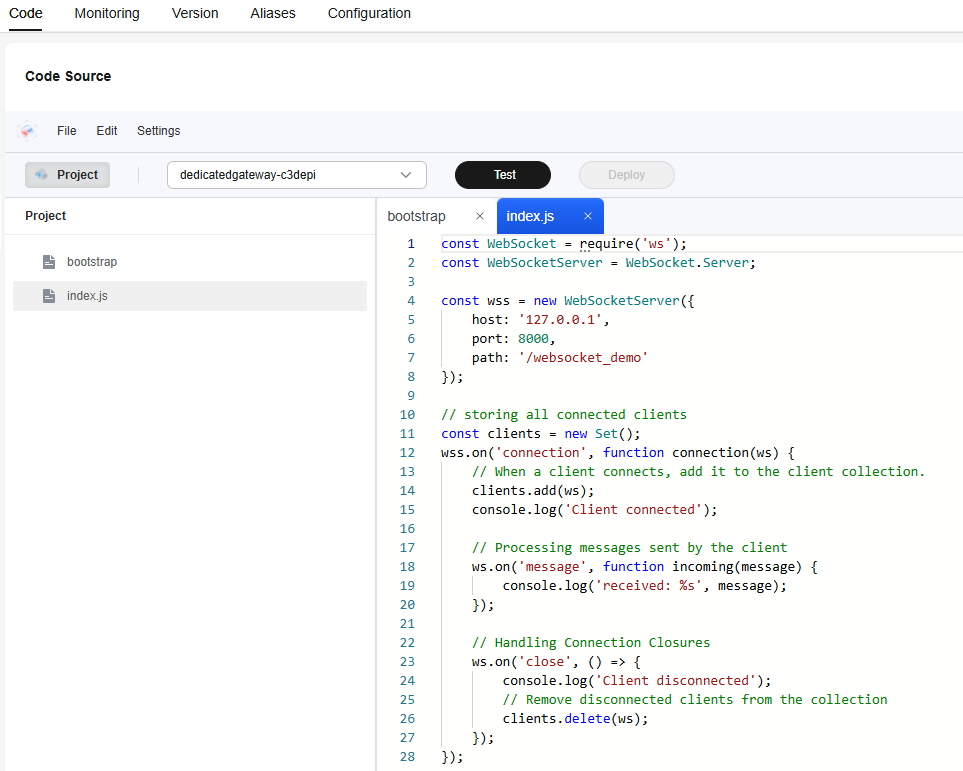The height and width of the screenshot is (771, 963).
Task: Select bootstrap file in Project tree
Action: [190, 262]
